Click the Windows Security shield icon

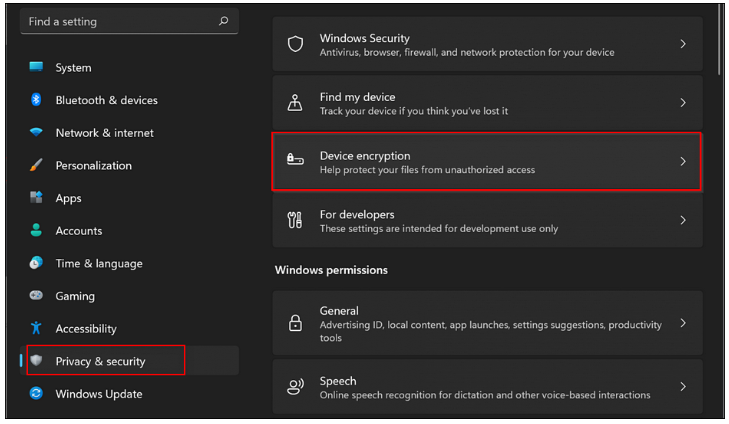click(x=295, y=44)
